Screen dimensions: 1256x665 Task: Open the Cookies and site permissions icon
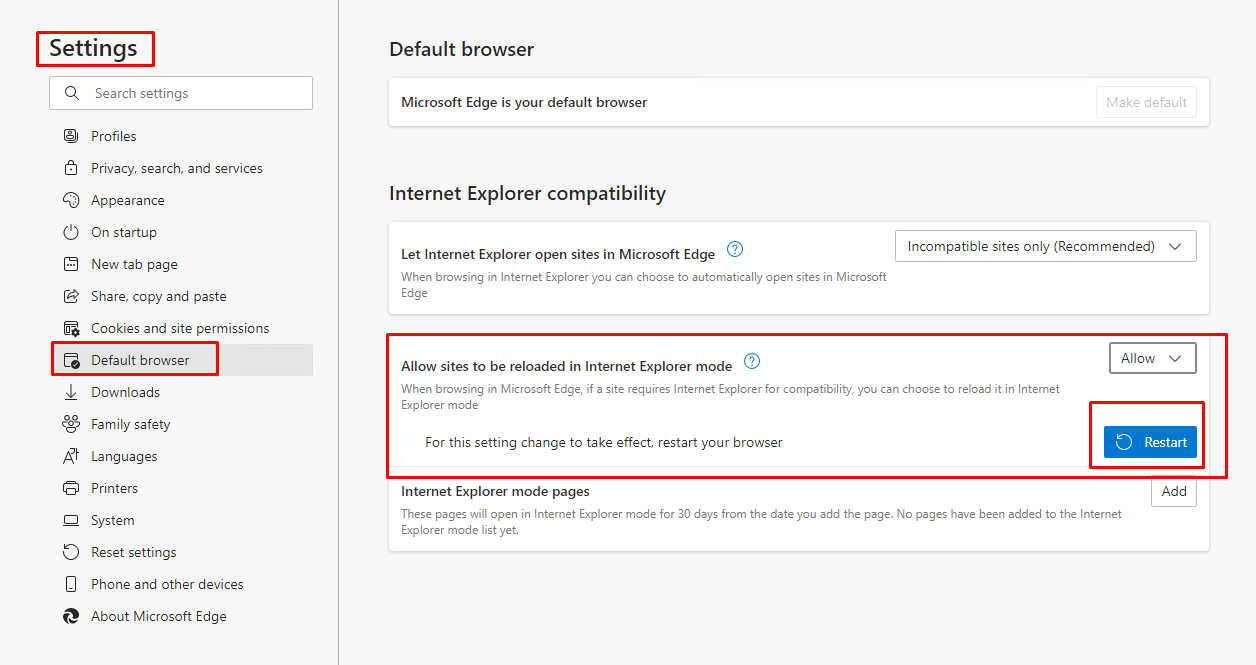70,327
